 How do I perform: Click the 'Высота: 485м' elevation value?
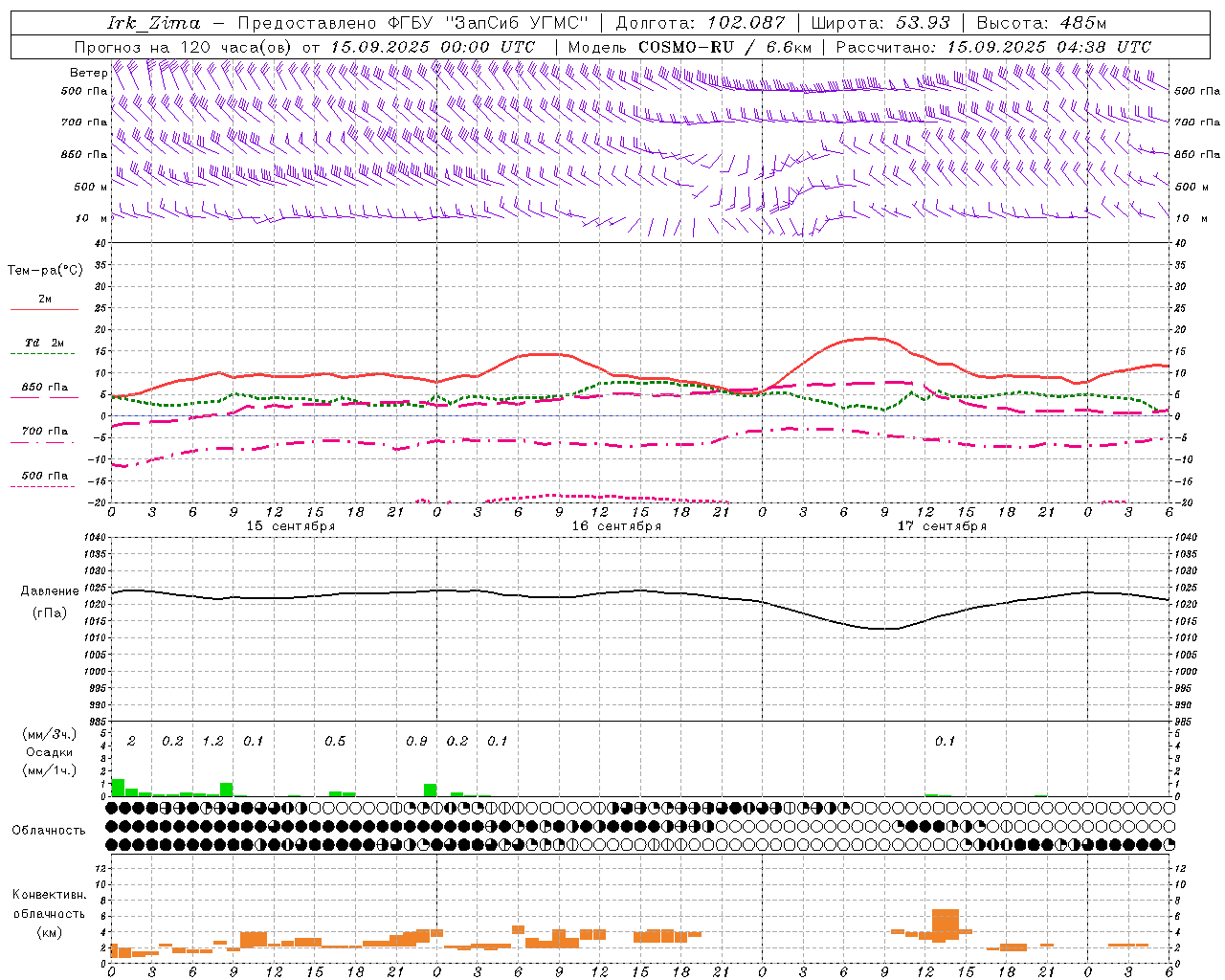pyautogui.click(x=1041, y=23)
